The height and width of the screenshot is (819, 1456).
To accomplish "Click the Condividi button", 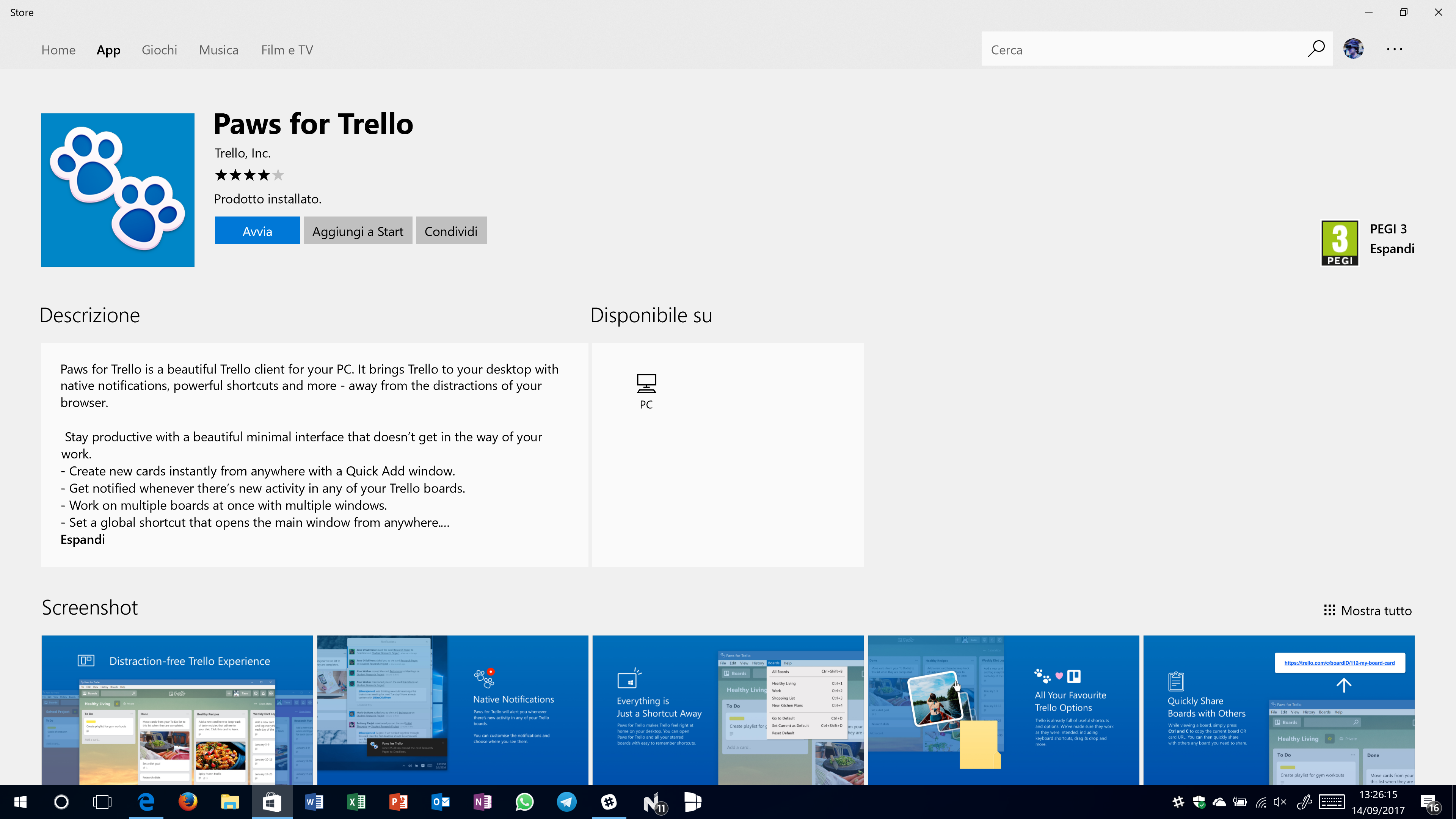I will tap(451, 231).
